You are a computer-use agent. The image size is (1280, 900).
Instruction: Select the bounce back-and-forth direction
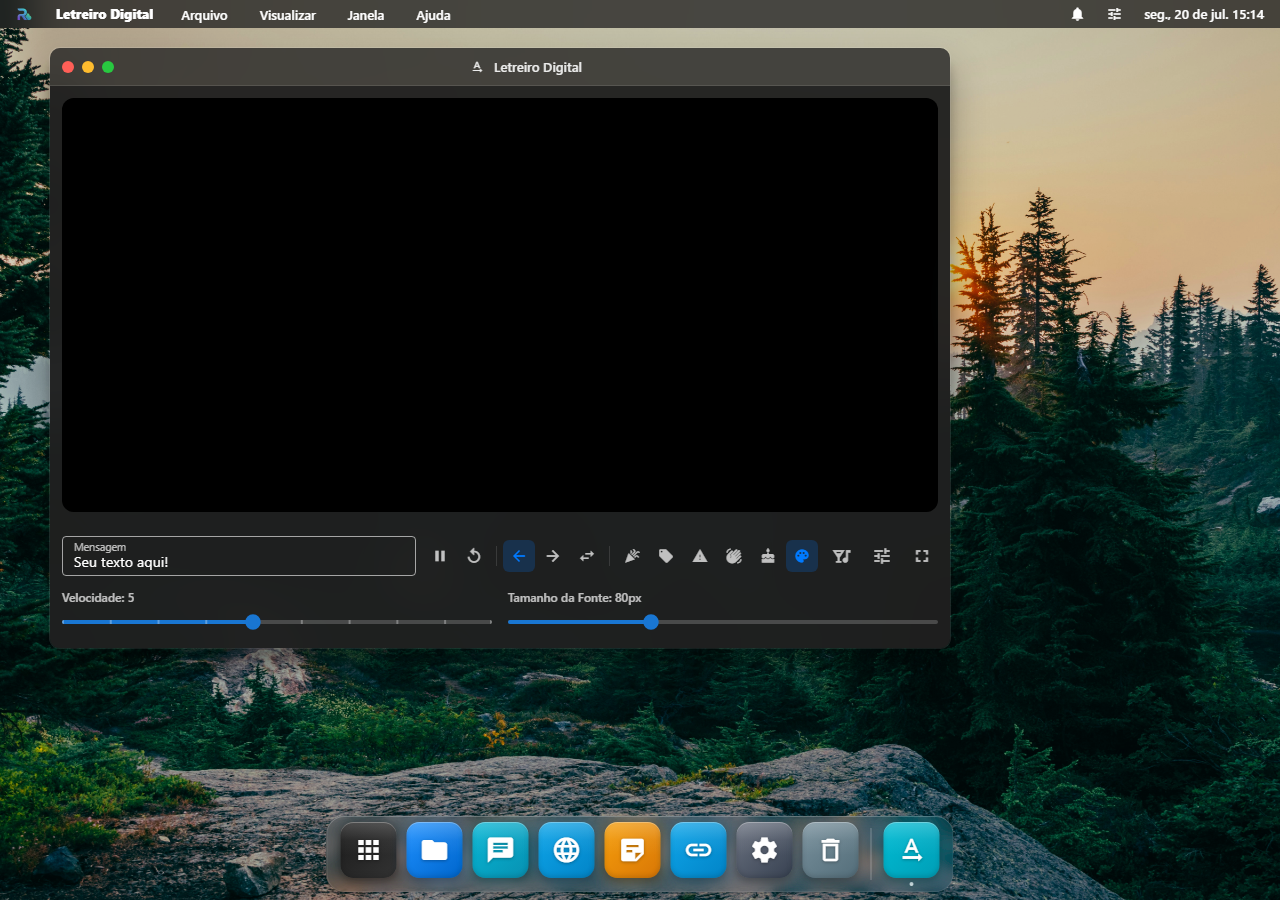(587, 556)
